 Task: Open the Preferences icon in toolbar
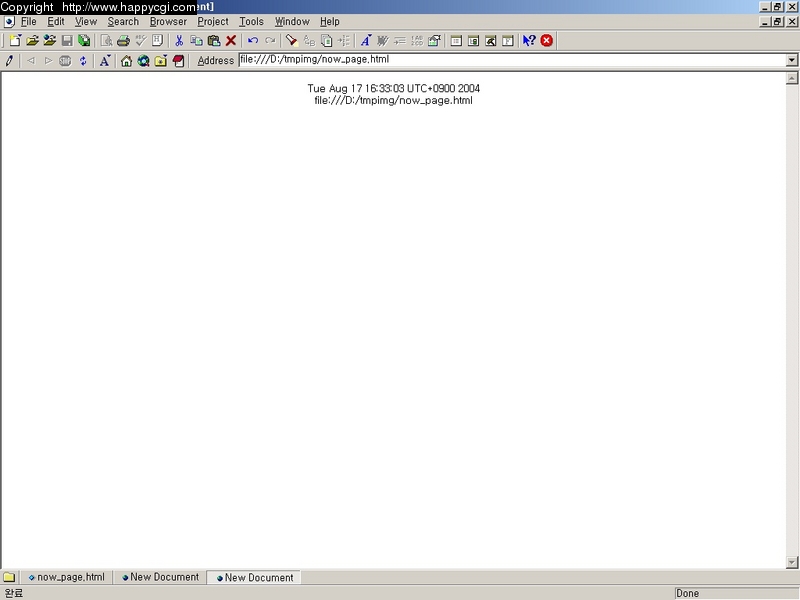click(434, 41)
